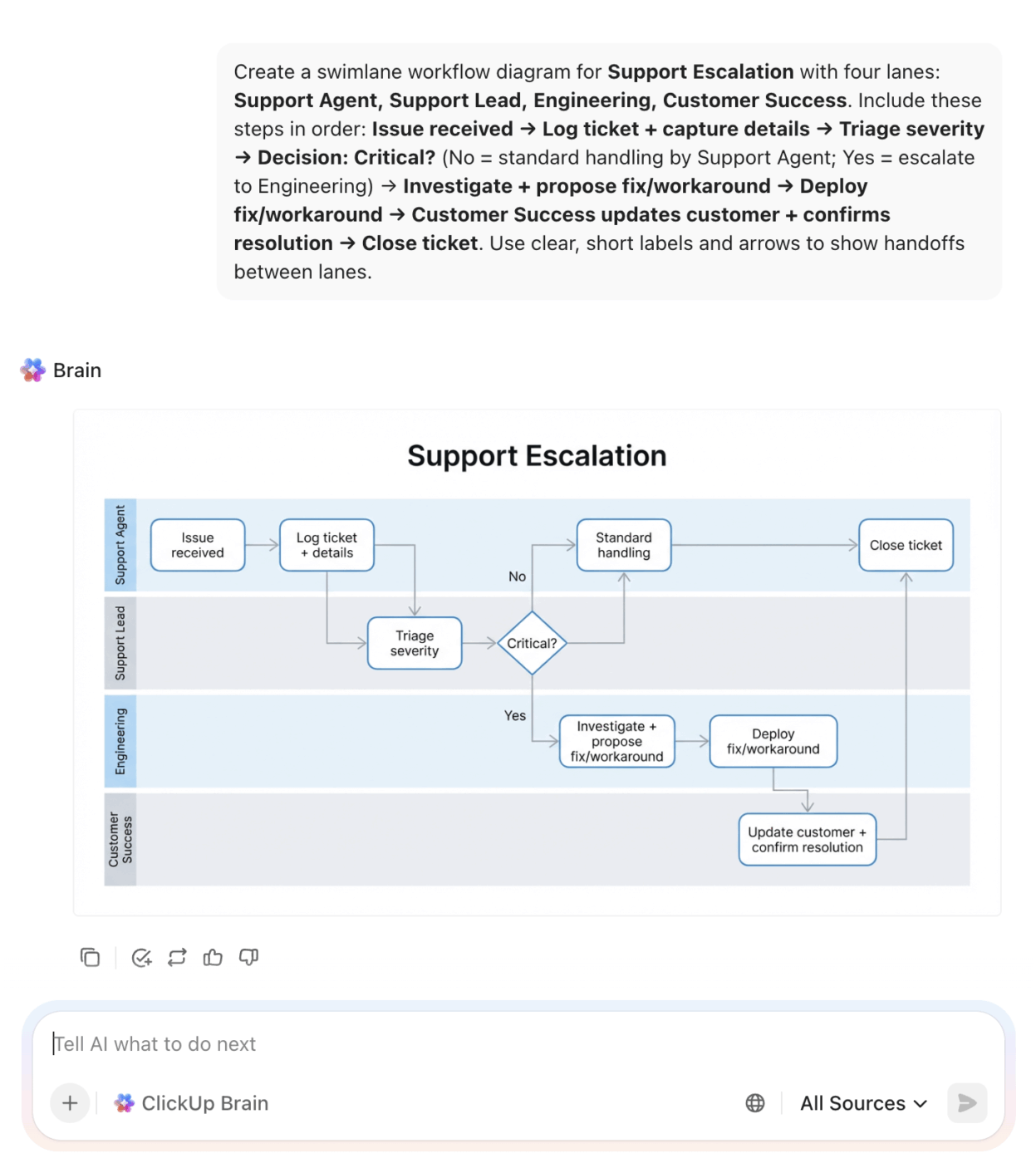
Task: Click the Tell AI input field
Action: click(x=332, y=1044)
